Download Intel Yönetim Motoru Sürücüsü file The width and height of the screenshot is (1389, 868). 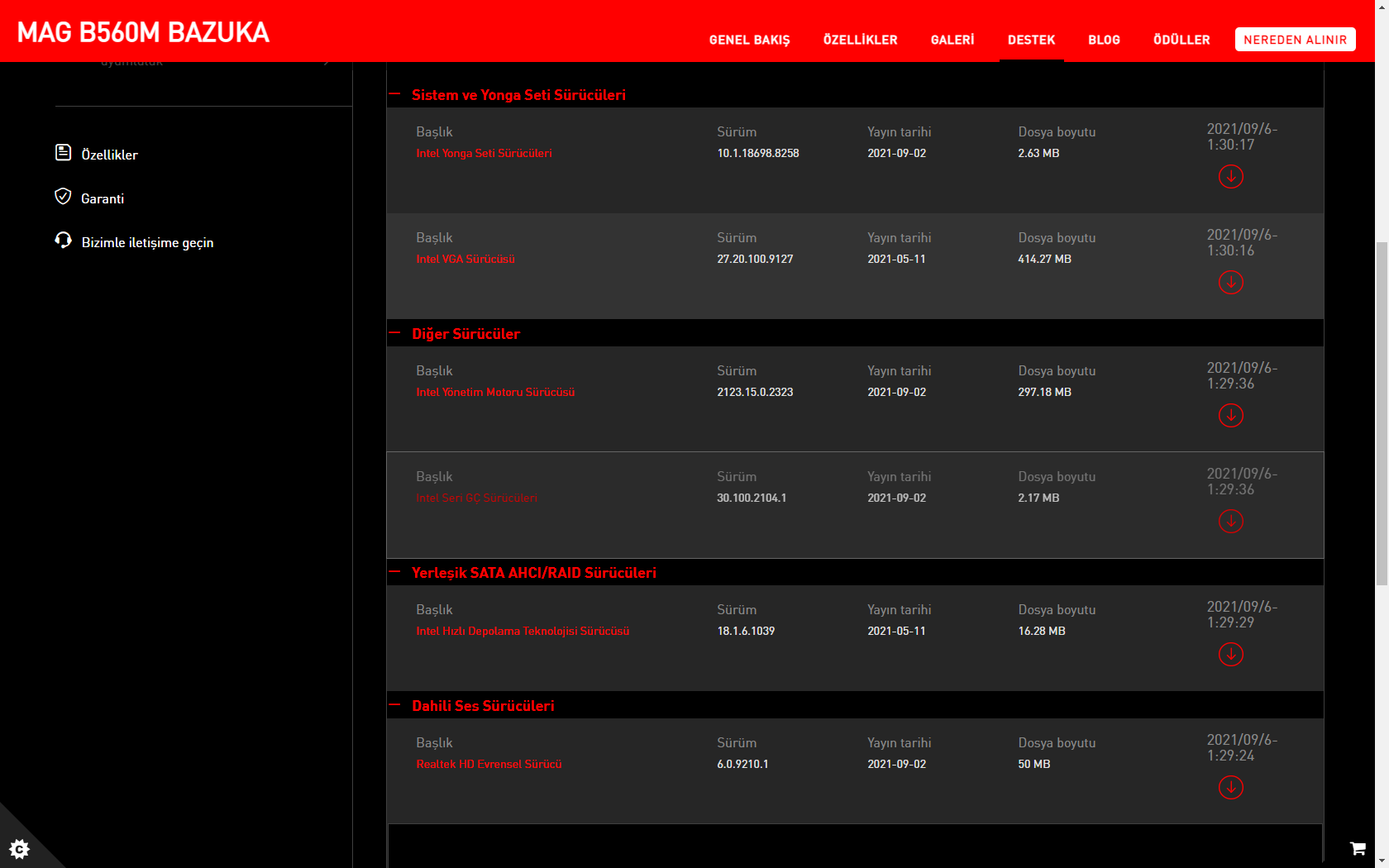click(x=1230, y=415)
